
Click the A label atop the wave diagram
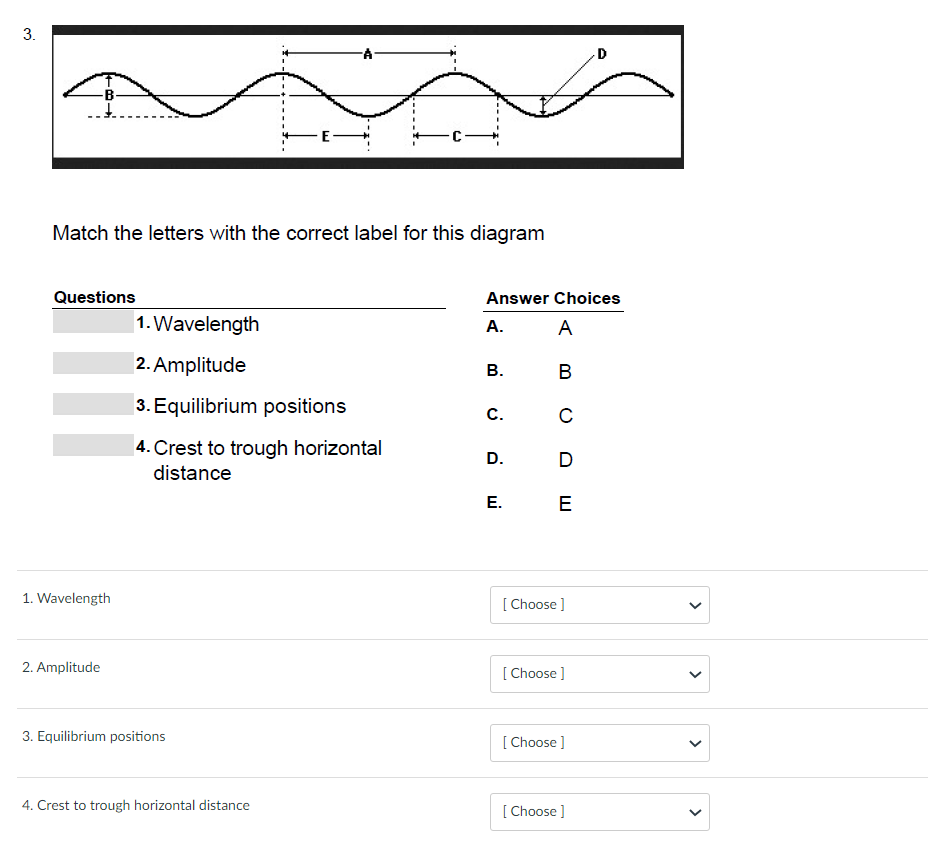coord(367,52)
